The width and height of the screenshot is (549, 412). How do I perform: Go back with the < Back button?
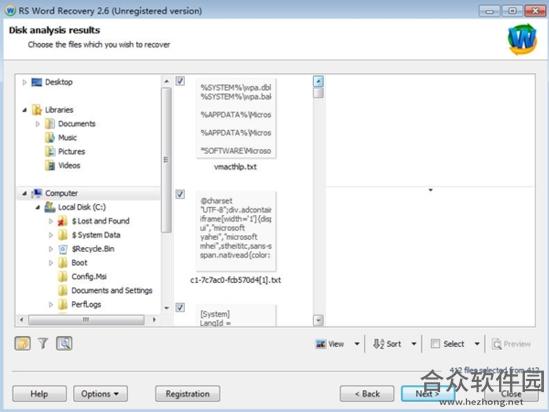pos(367,394)
